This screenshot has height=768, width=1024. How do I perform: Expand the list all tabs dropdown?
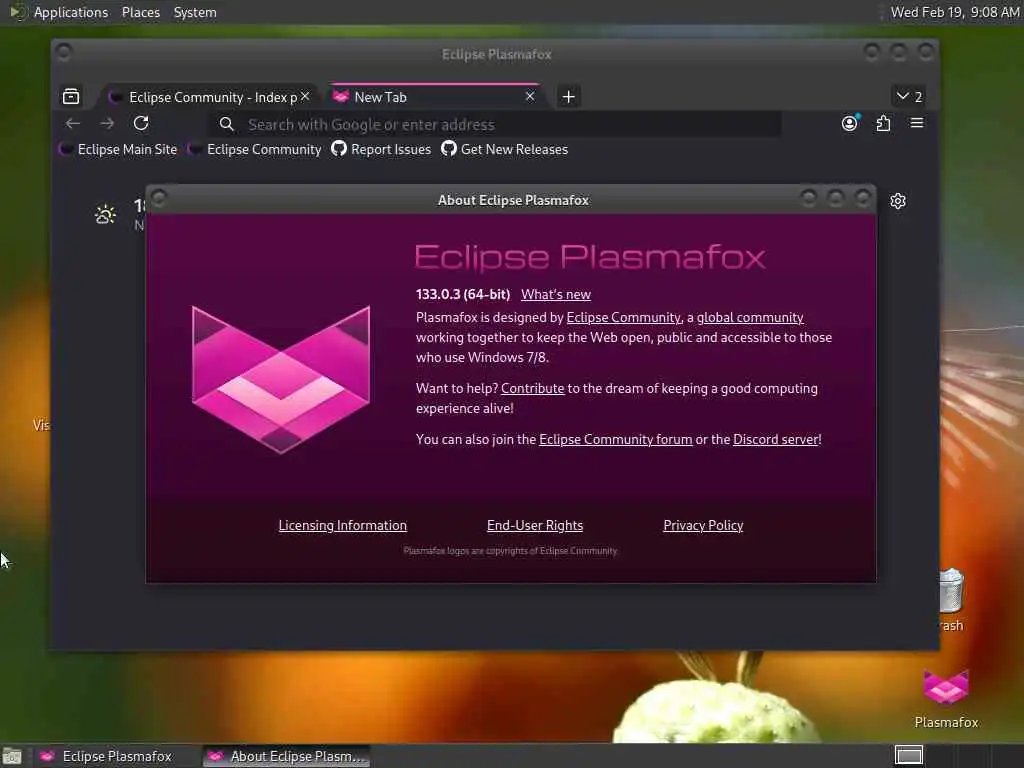coord(909,97)
